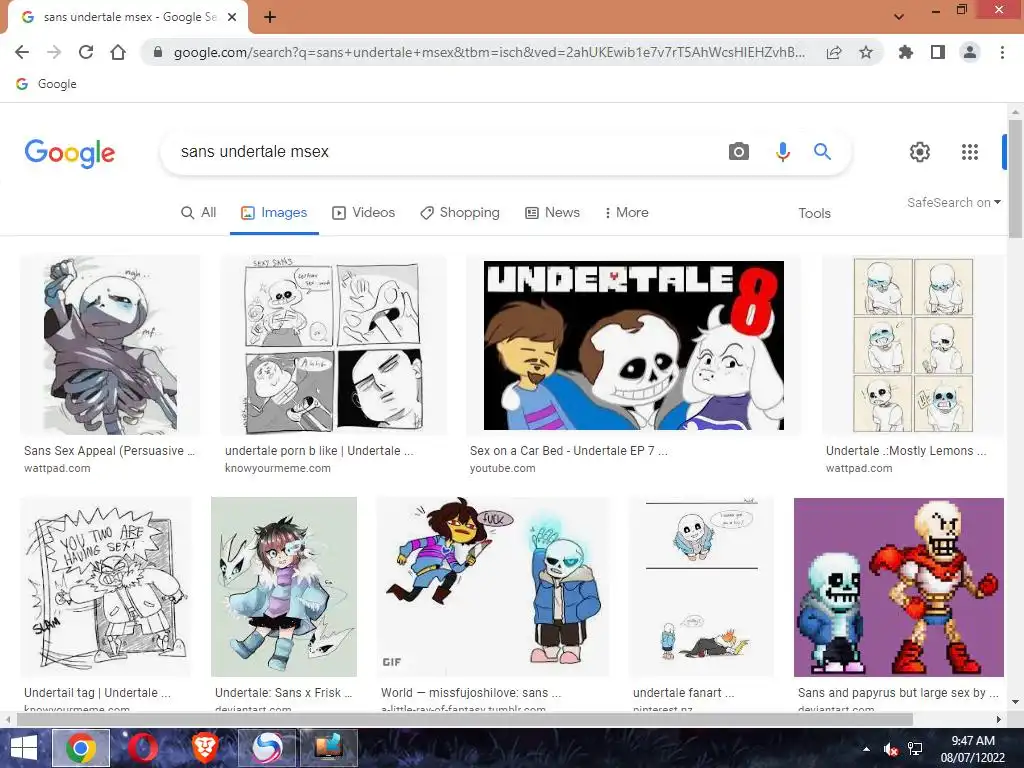This screenshot has width=1024, height=768.
Task: Expand the SafeSearch on dropdown
Action: (x=953, y=203)
